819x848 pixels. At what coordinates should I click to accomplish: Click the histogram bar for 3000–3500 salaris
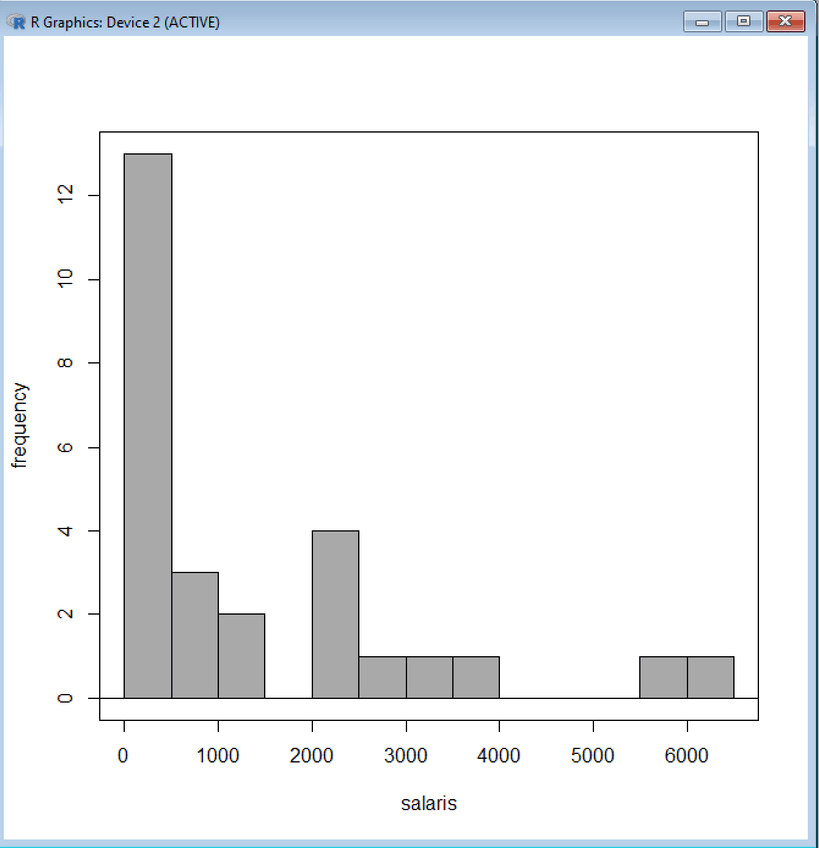point(430,677)
